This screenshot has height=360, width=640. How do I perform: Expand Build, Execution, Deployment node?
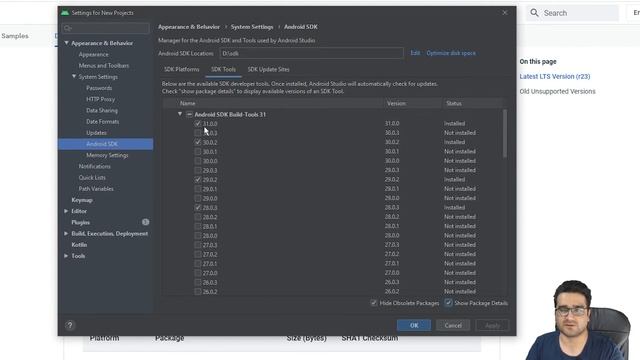[66, 233]
